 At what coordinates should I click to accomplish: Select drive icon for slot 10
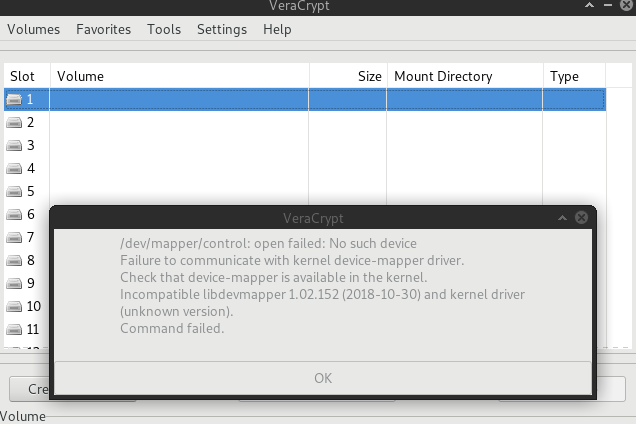pyautogui.click(x=14, y=306)
